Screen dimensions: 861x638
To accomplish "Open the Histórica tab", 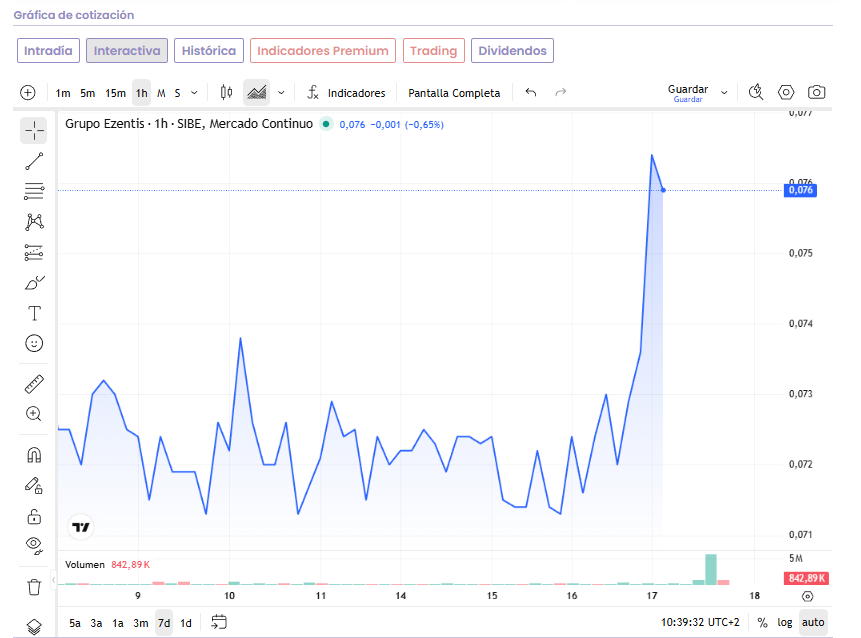I will (209, 51).
